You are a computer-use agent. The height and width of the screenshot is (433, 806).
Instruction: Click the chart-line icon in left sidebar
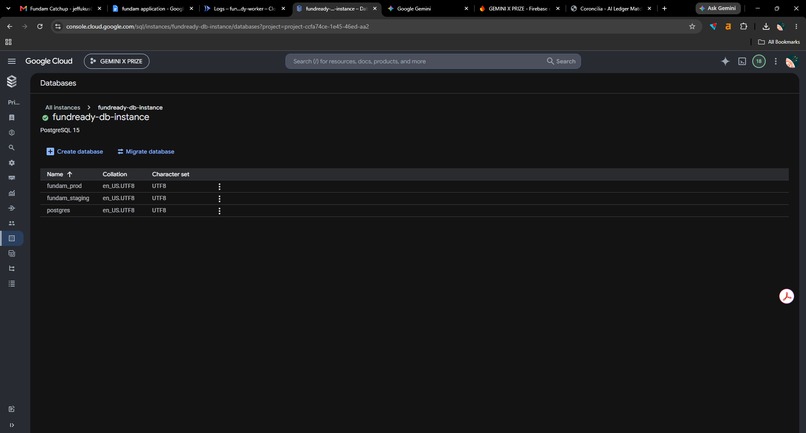(12, 193)
